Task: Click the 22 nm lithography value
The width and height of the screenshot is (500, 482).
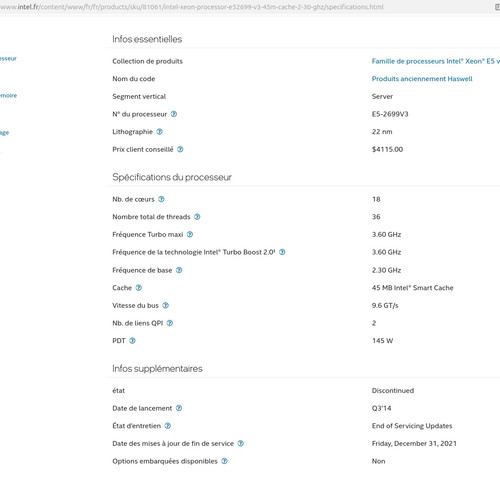Action: [x=382, y=132]
